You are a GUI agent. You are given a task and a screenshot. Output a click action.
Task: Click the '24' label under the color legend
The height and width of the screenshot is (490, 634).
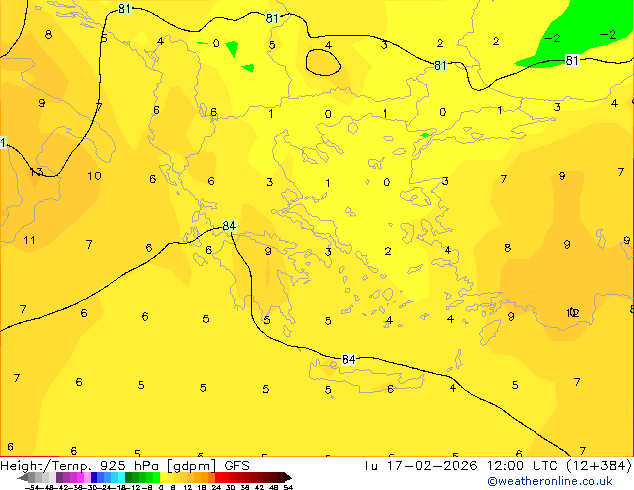tap(216, 487)
